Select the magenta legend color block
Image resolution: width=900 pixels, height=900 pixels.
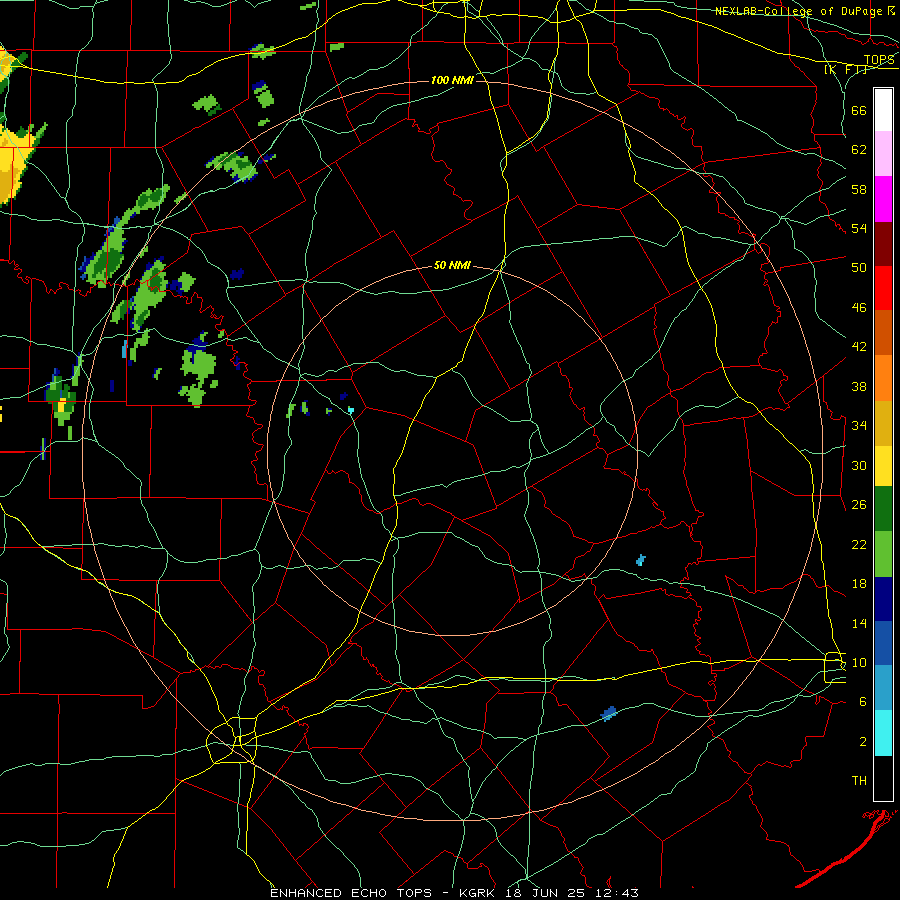(x=883, y=199)
